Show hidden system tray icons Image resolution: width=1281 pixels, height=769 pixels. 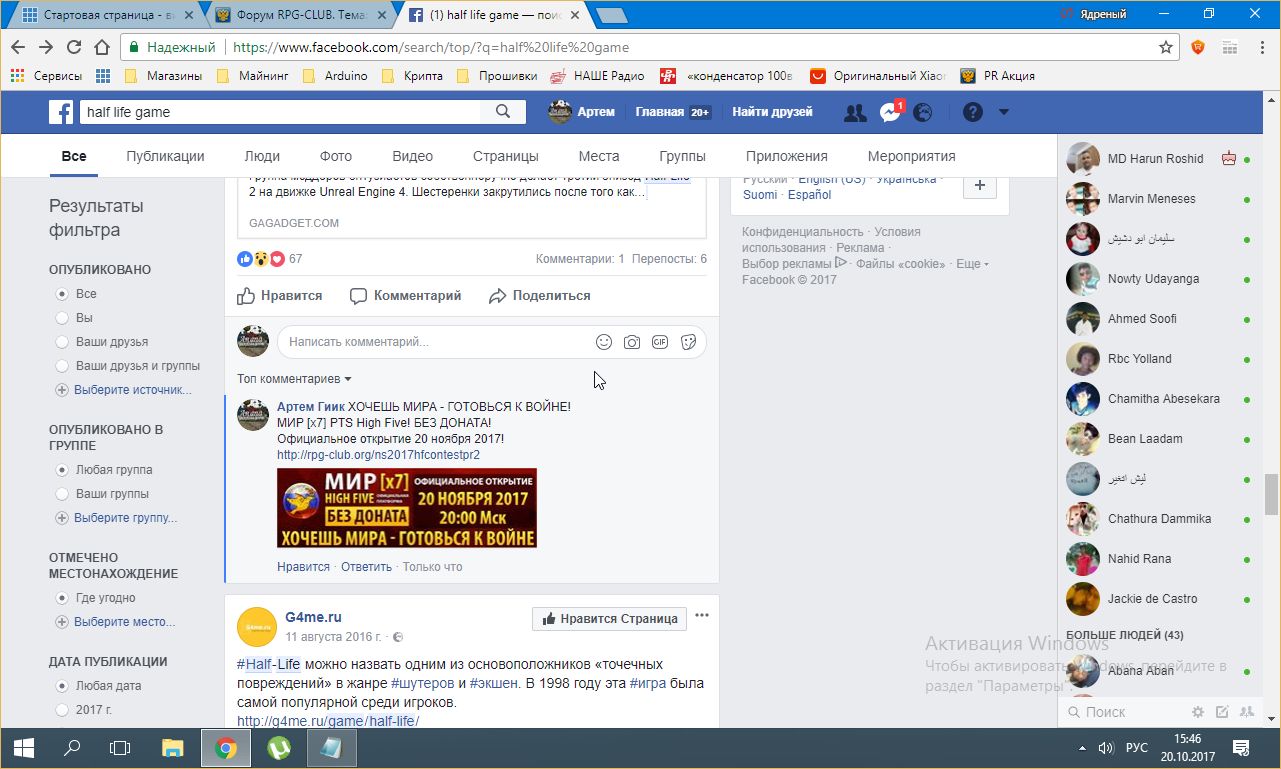1082,748
